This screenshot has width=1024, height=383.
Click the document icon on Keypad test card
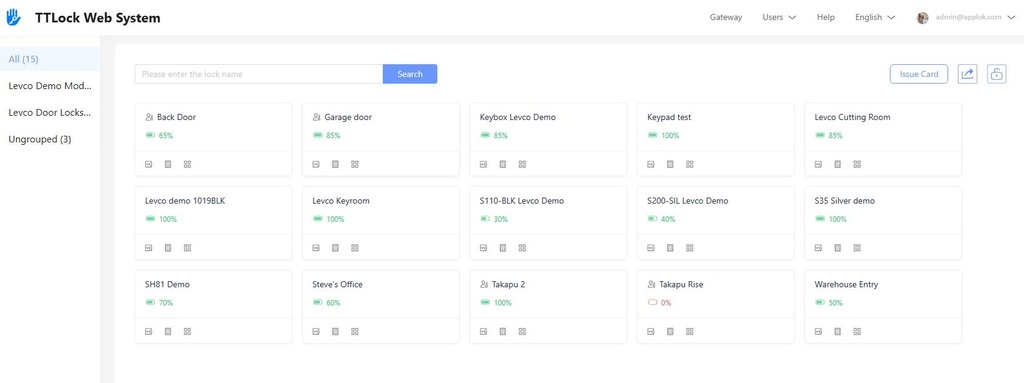pos(670,164)
